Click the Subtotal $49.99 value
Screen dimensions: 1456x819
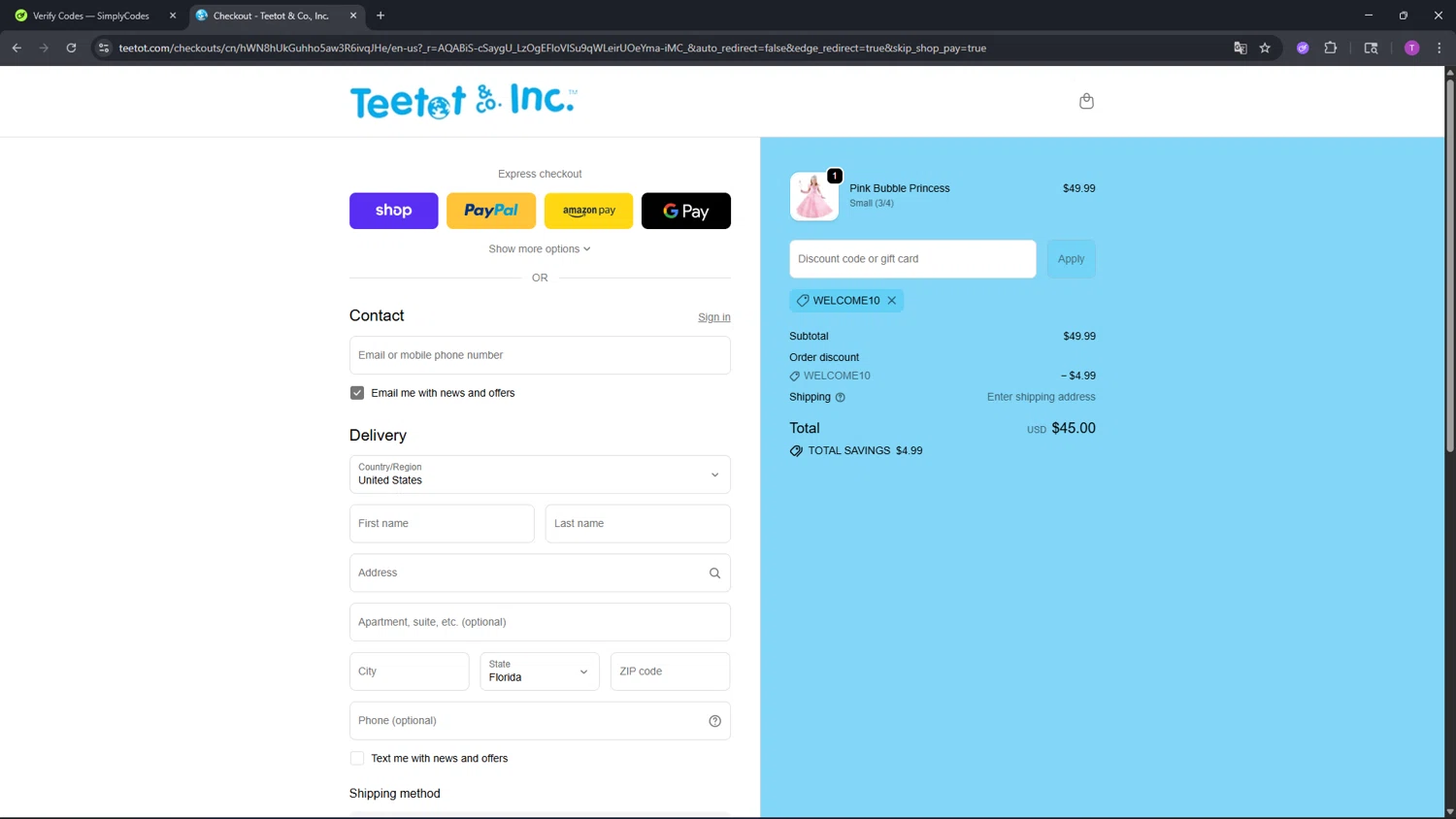tap(1079, 337)
